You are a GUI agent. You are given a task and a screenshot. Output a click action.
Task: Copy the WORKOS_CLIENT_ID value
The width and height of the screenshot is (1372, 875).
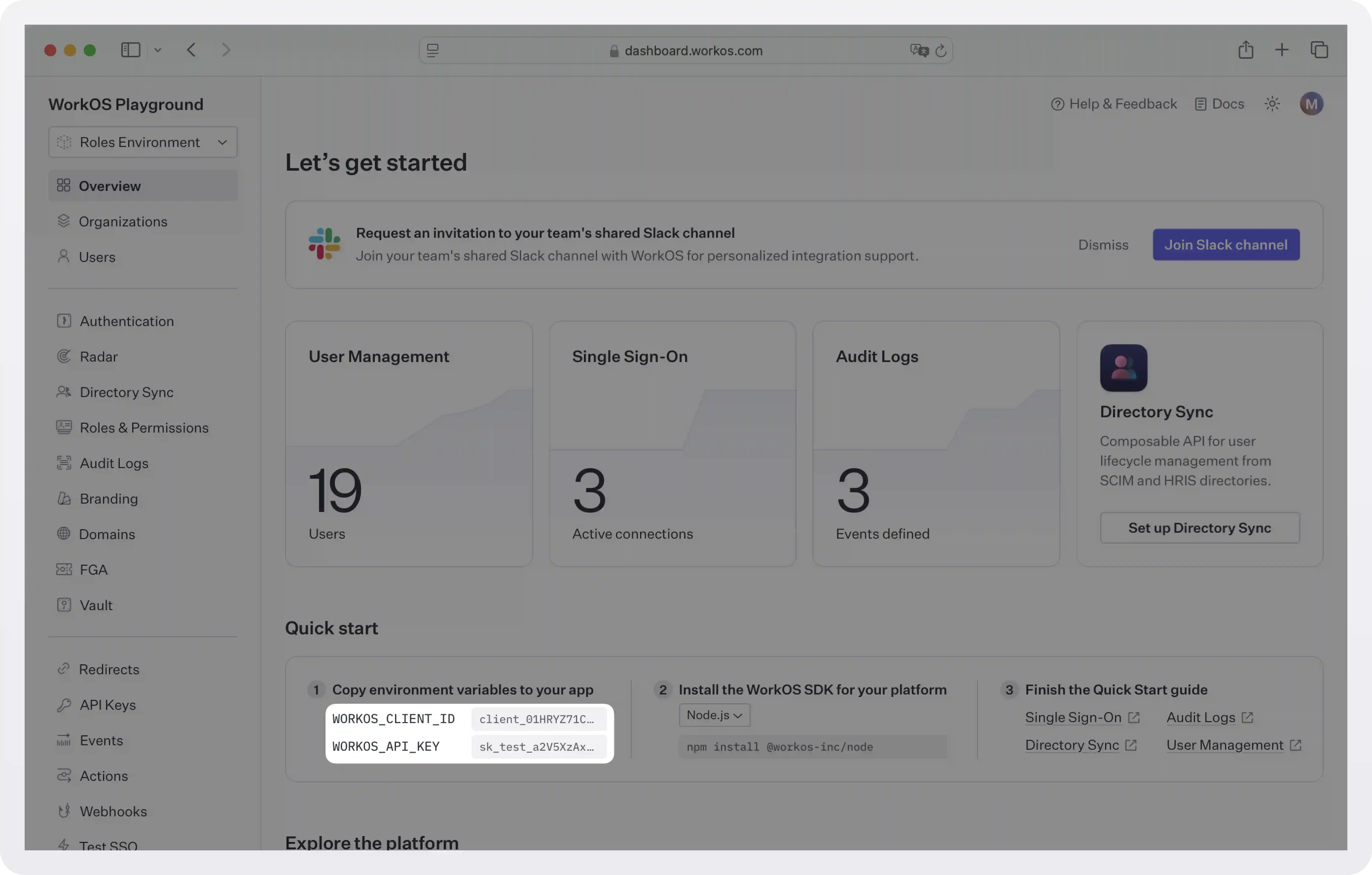tap(539, 719)
